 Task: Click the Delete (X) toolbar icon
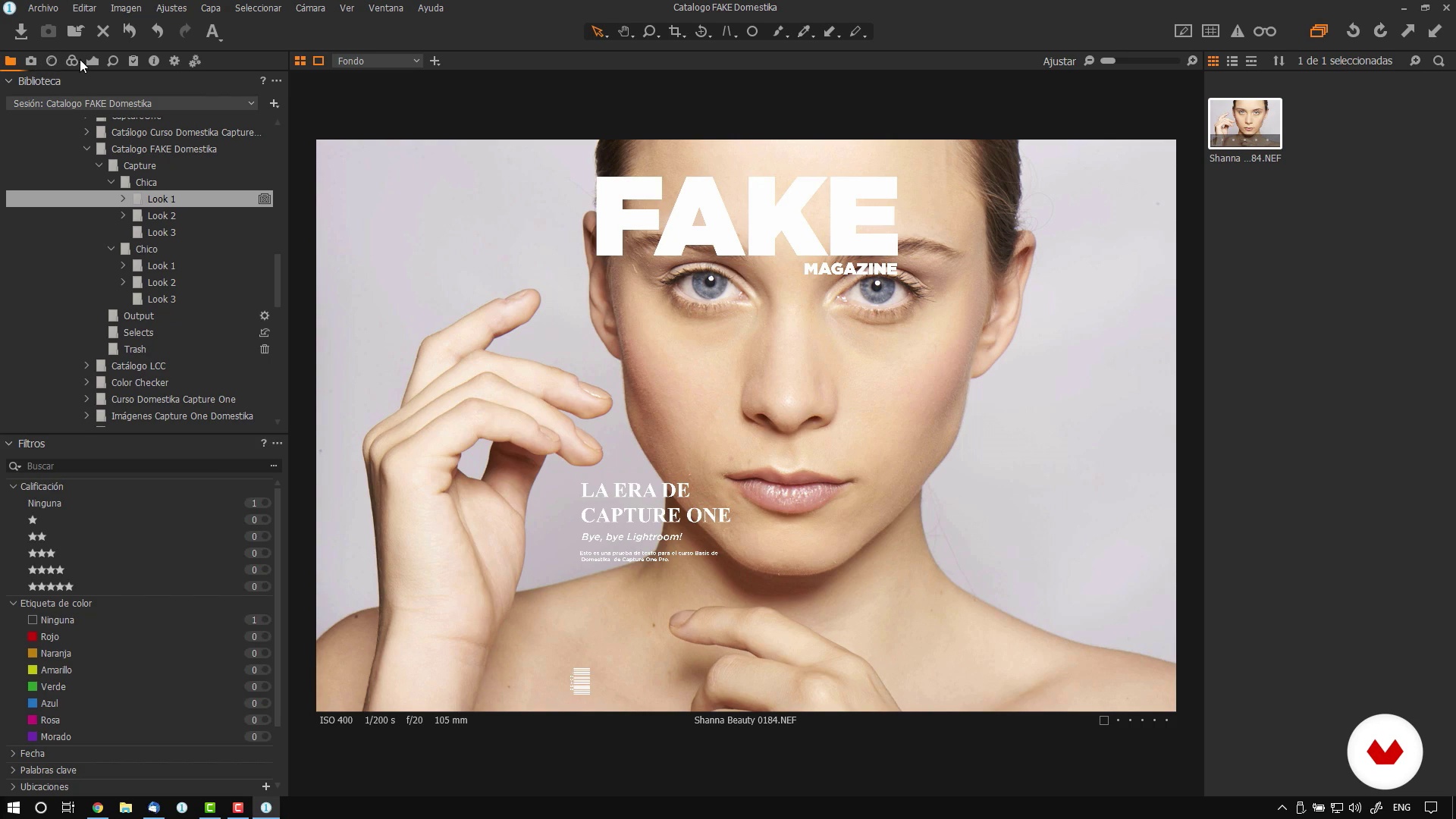tap(103, 31)
